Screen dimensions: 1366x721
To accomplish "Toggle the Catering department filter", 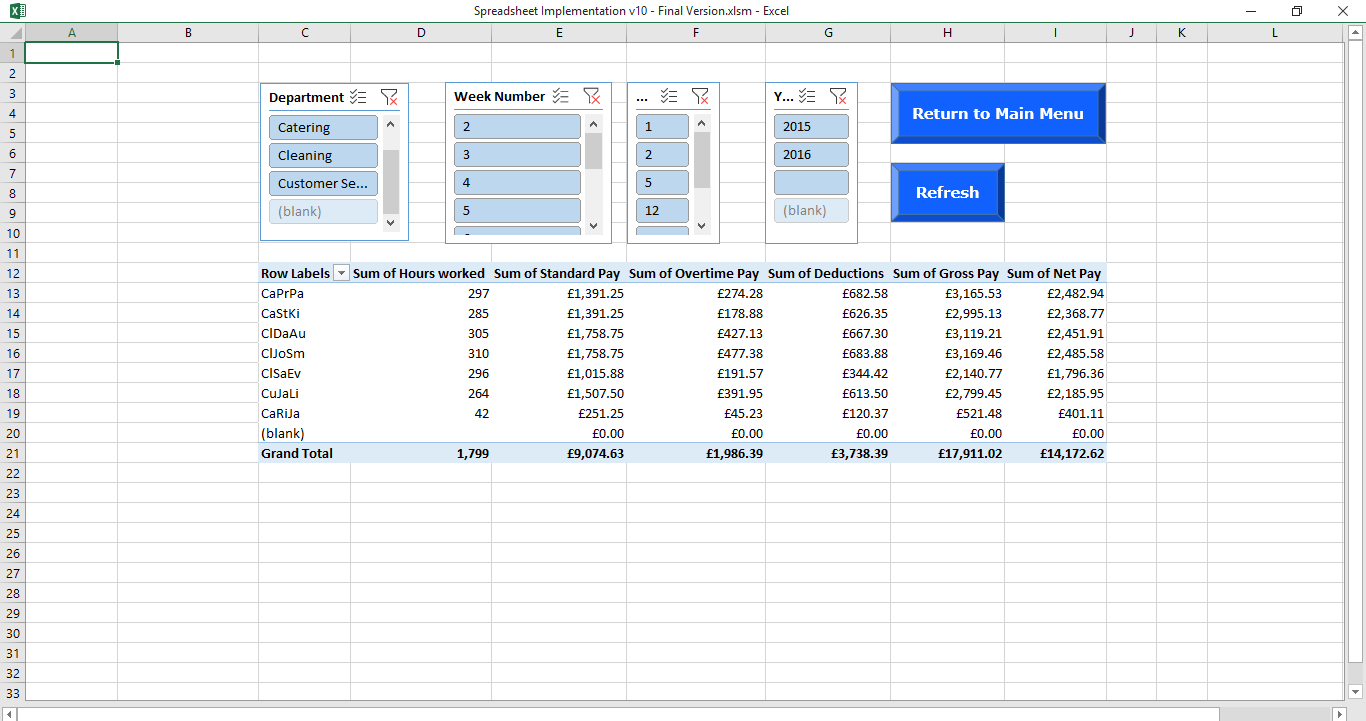I will [x=323, y=127].
